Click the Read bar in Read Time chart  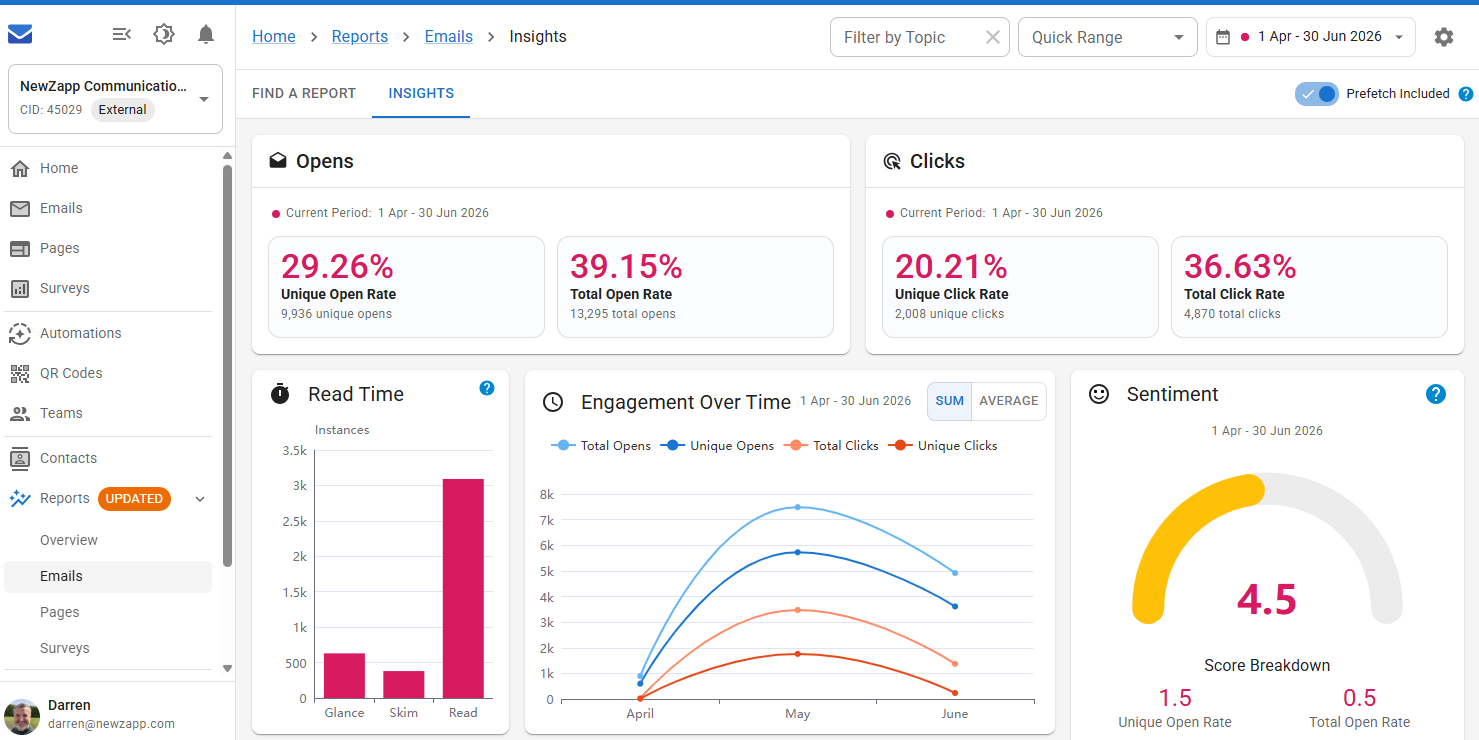tap(463, 588)
